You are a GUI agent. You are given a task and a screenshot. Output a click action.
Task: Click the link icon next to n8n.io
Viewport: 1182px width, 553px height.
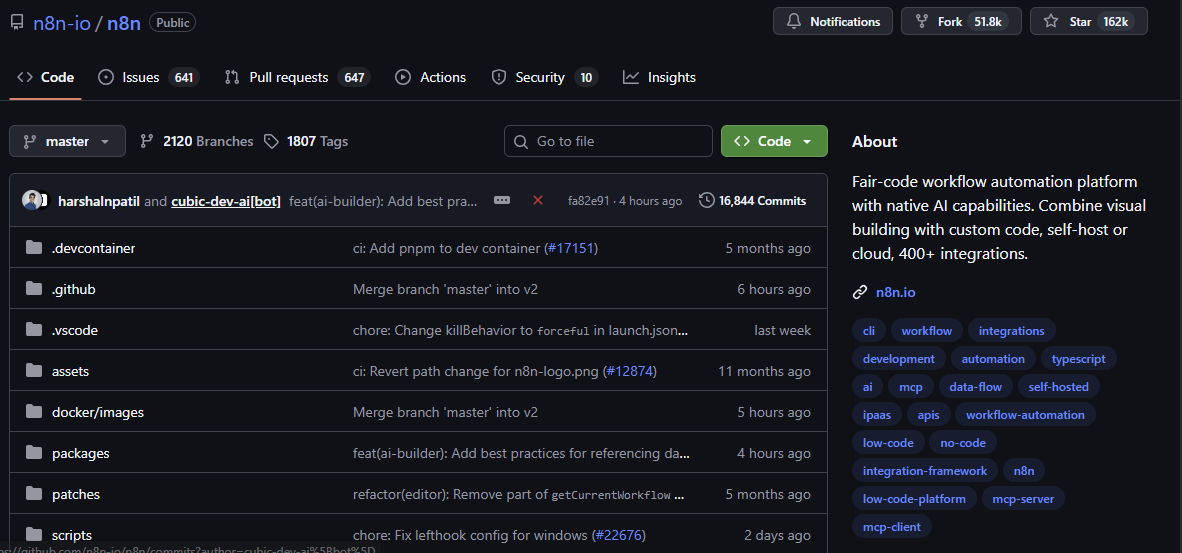(x=860, y=292)
